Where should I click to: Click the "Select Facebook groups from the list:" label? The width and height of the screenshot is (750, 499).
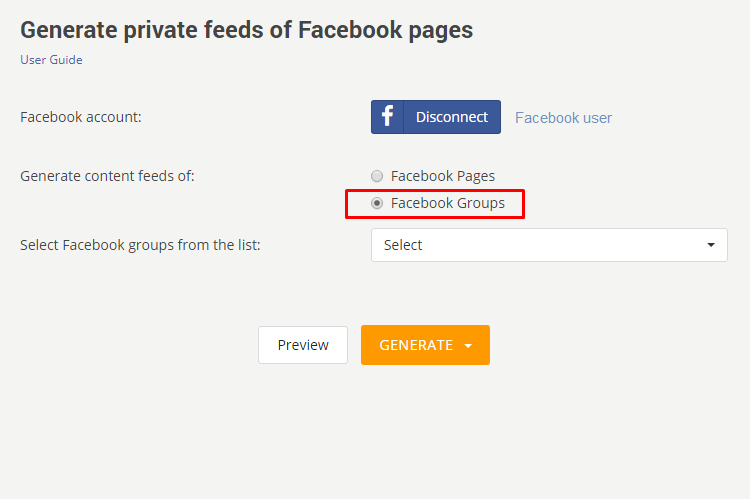pos(140,245)
